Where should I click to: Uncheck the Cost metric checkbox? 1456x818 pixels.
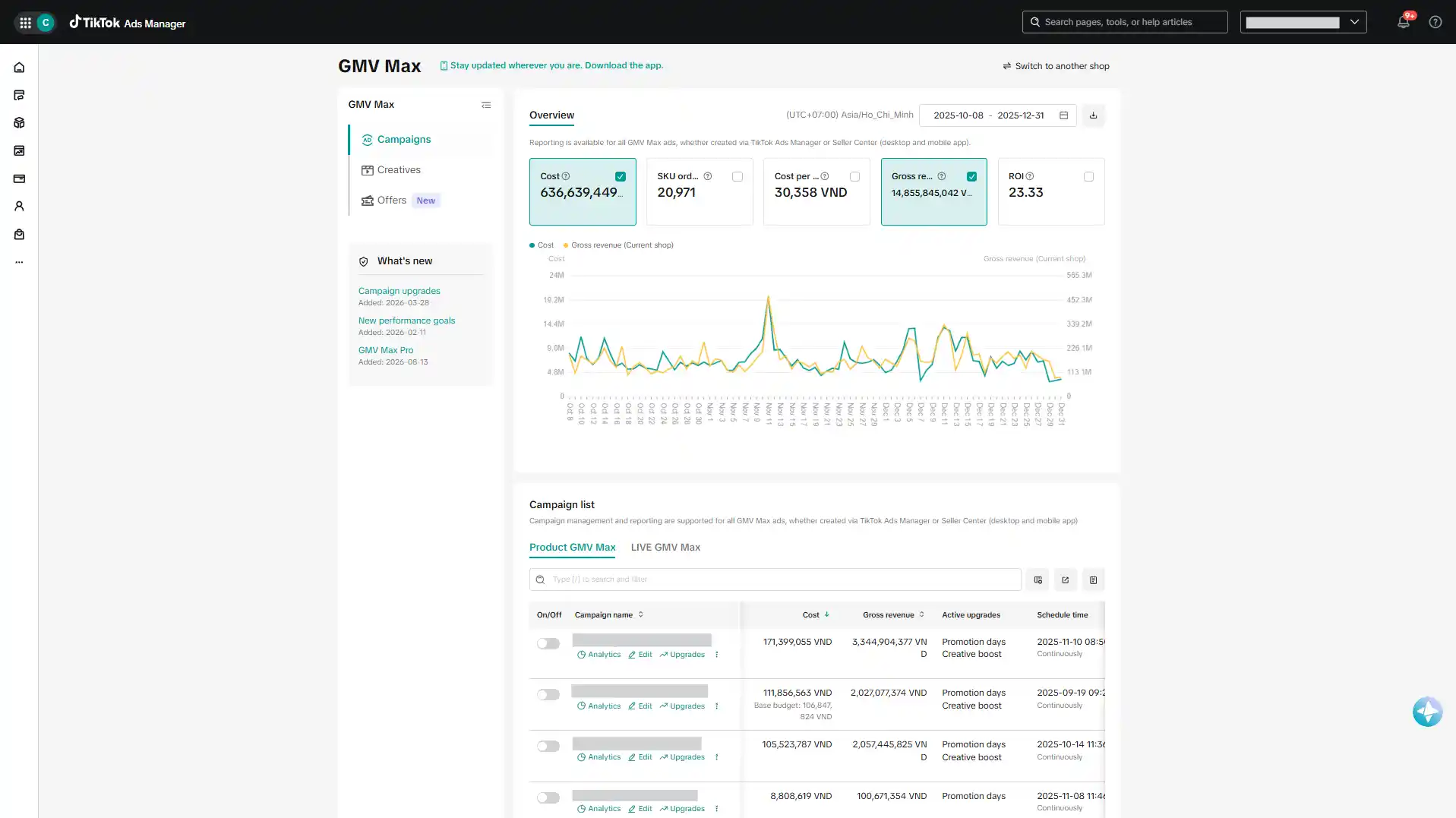coord(621,176)
